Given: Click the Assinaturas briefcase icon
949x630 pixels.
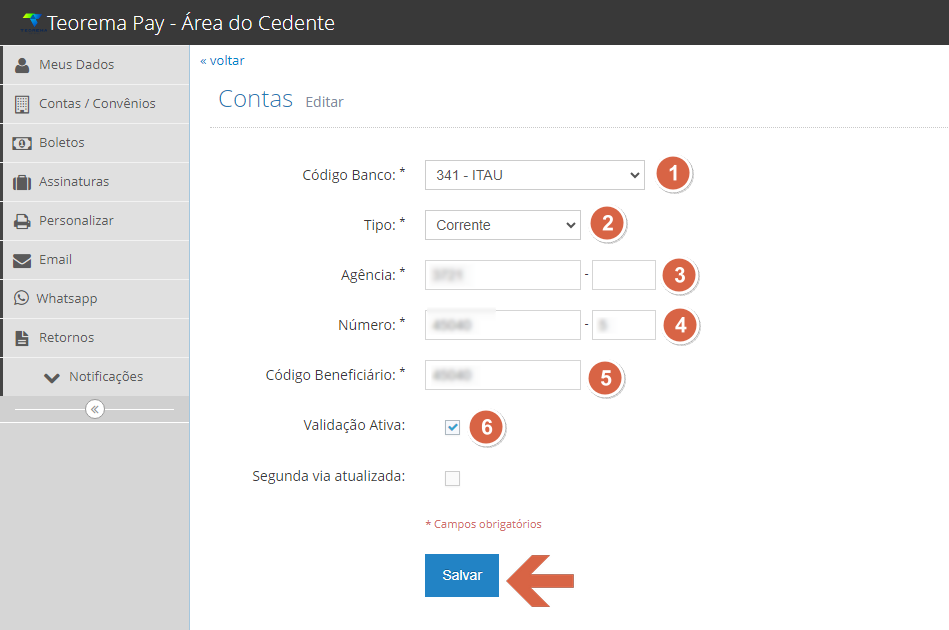Looking at the screenshot, I should [x=22, y=182].
